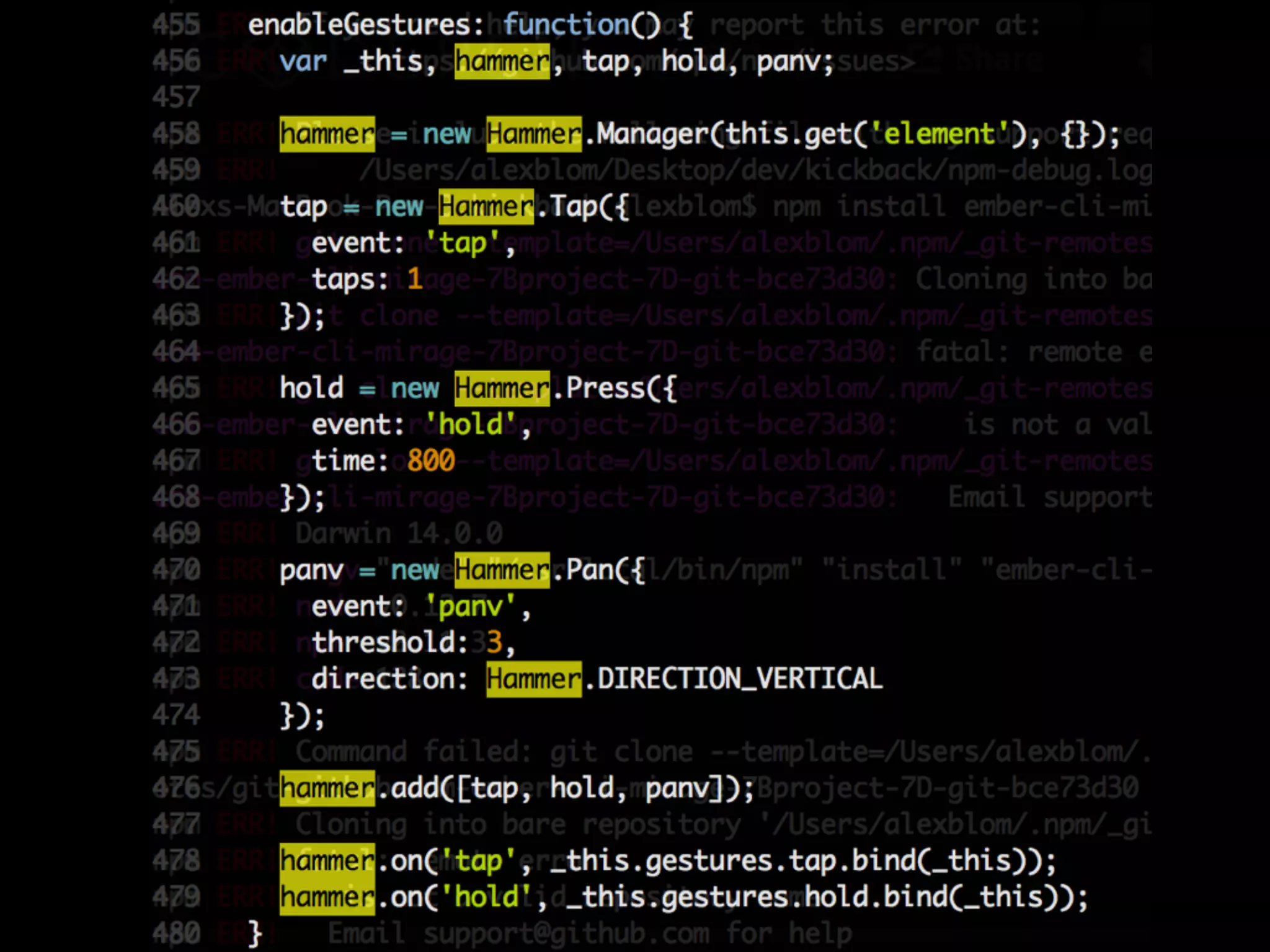Click line number 469 in gutter

point(176,534)
